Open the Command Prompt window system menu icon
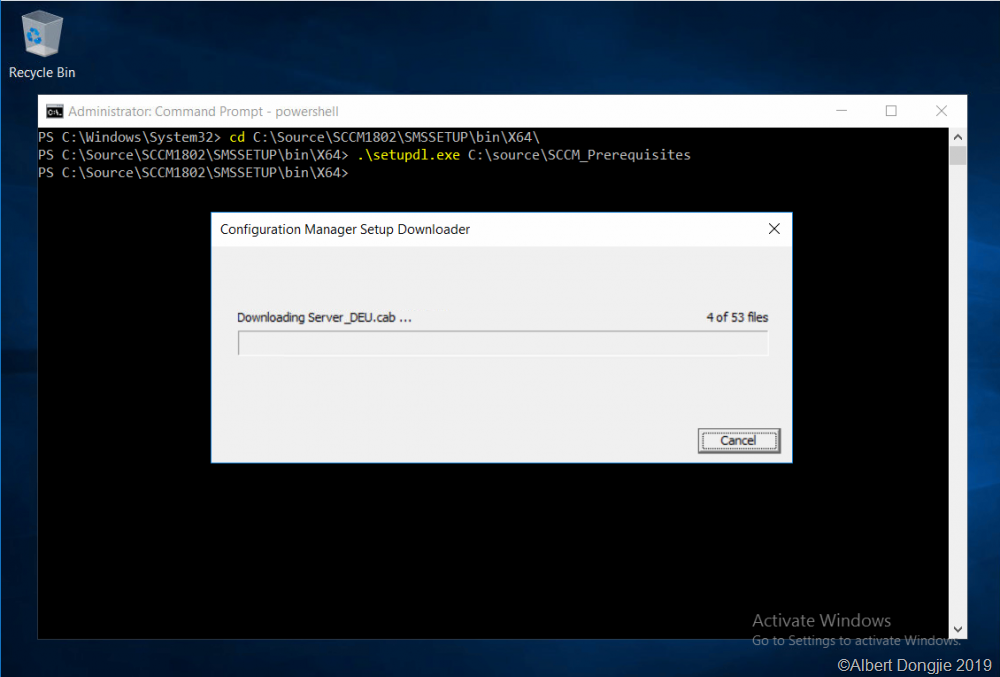The height and width of the screenshot is (677, 1000). 55,111
